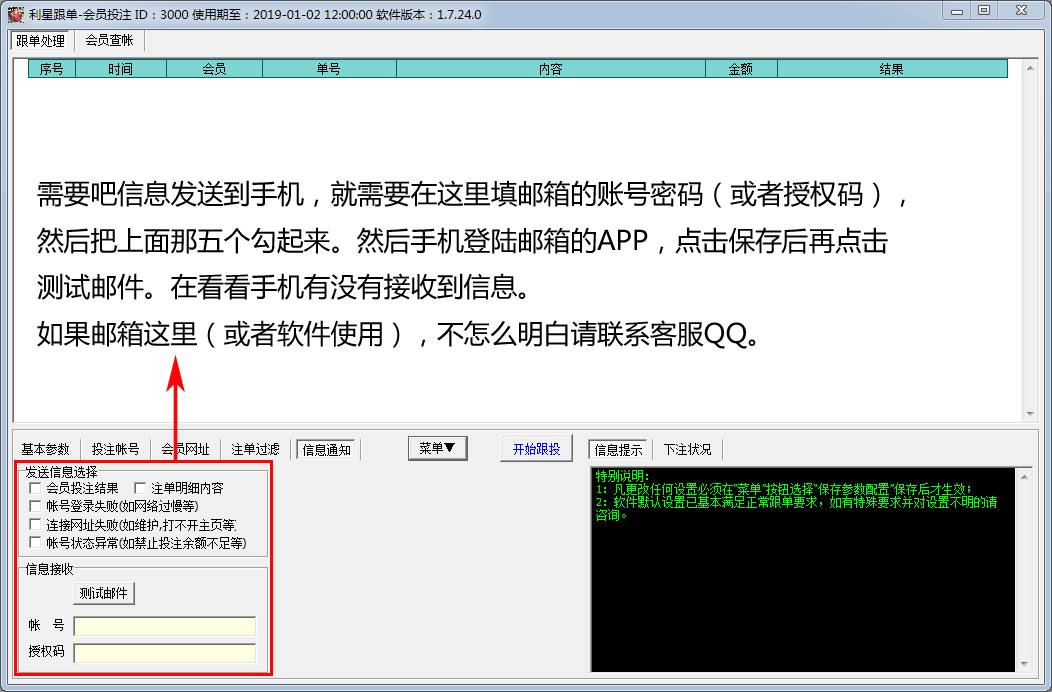Screen dimensions: 1052x692
Task: Enable 连接网址失败 checkbox
Action: (36, 524)
